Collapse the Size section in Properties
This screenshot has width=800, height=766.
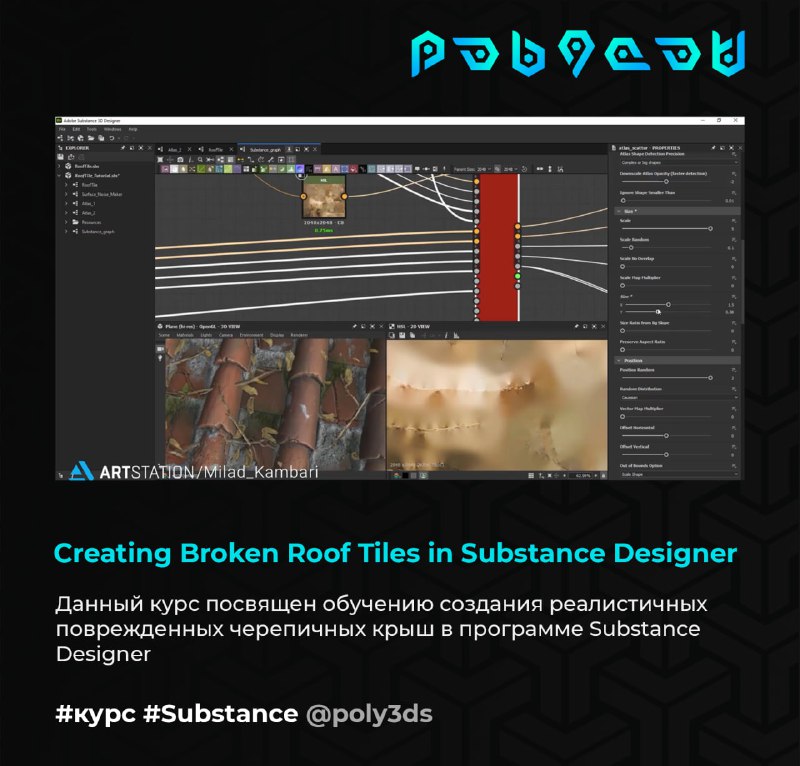(x=620, y=211)
